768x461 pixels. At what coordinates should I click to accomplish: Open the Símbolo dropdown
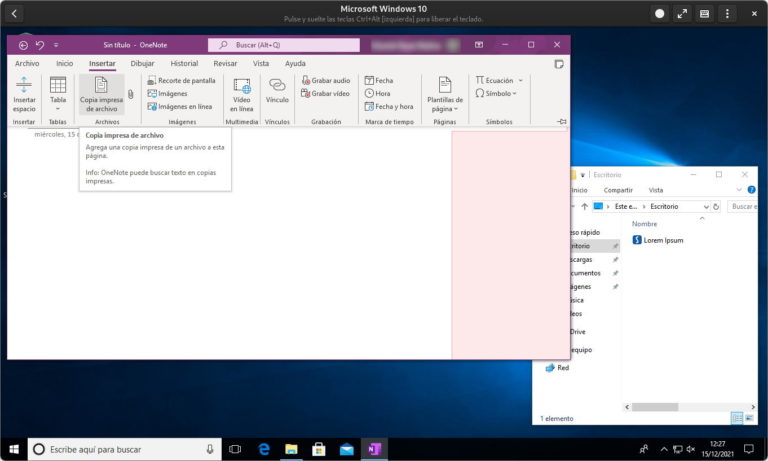[496, 93]
